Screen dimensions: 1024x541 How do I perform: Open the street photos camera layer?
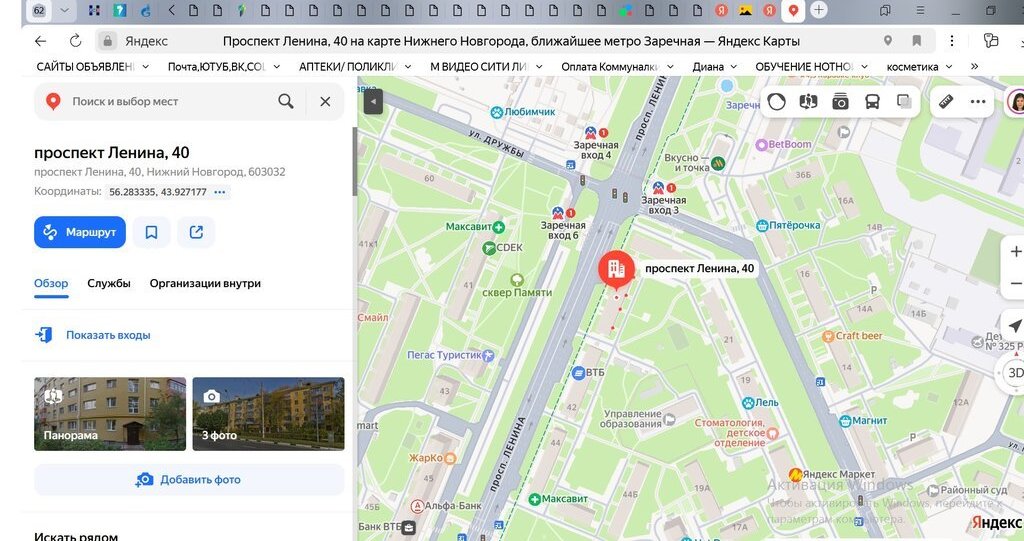840,102
